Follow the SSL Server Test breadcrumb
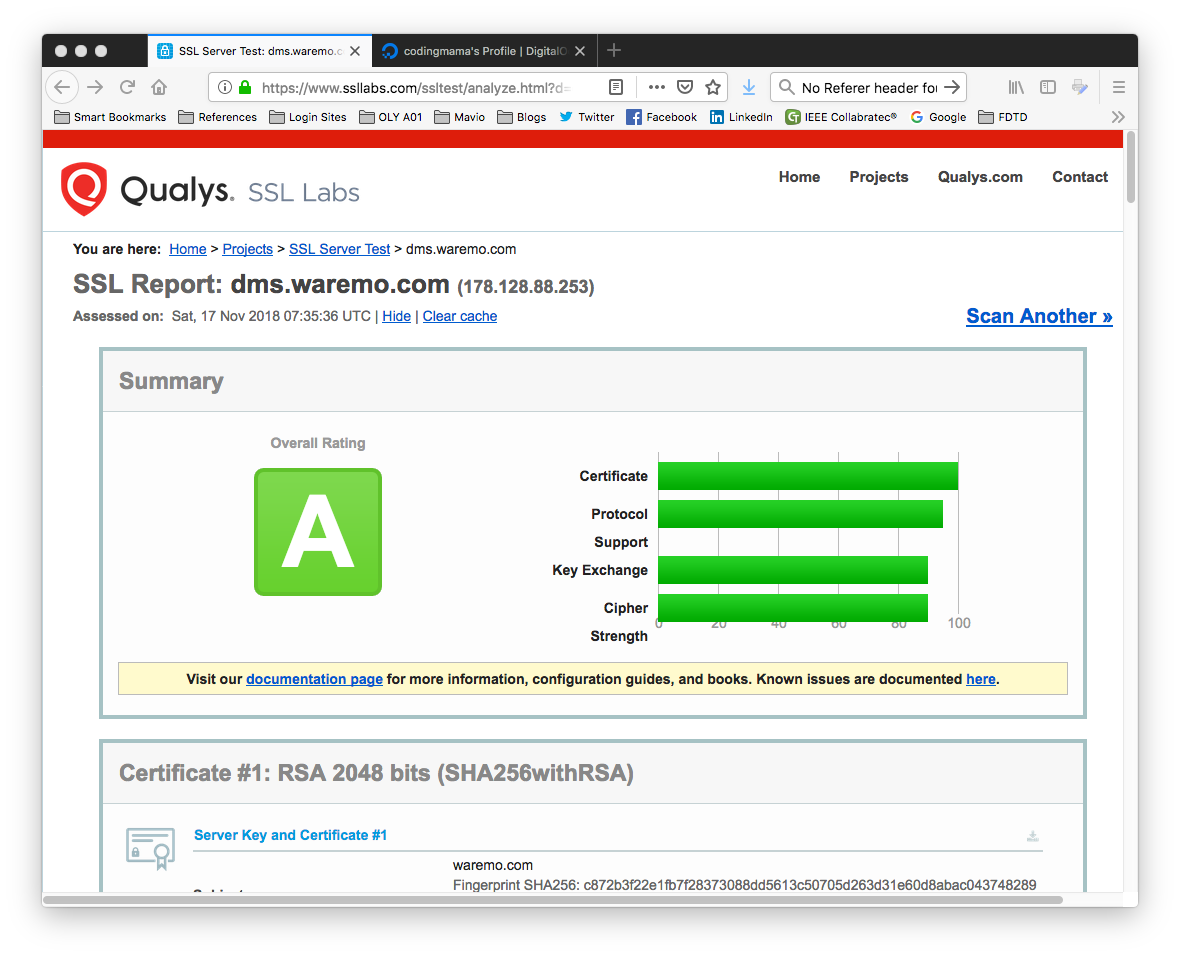This screenshot has width=1180, height=957. point(339,249)
